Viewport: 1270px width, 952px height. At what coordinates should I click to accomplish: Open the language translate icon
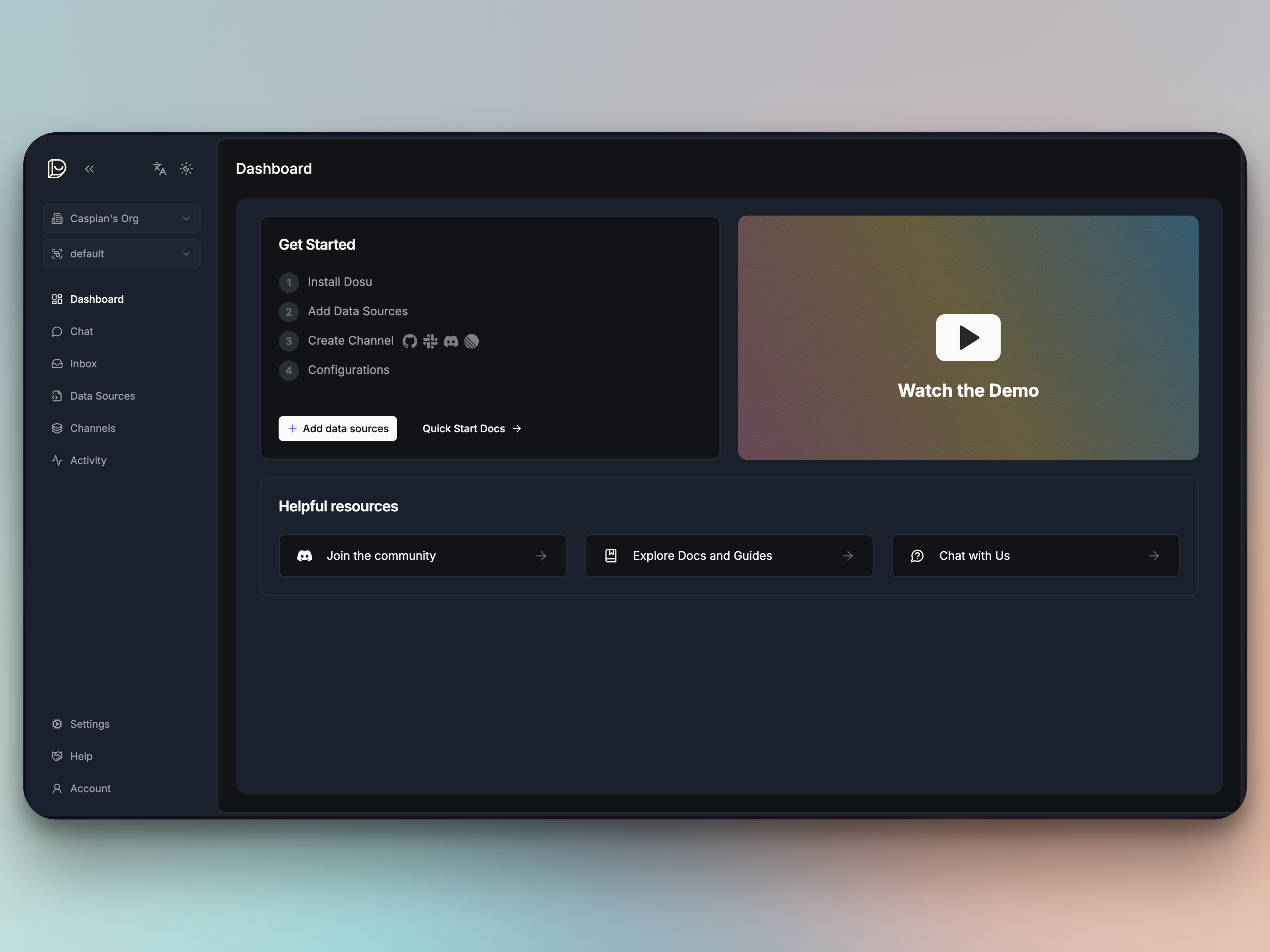click(x=160, y=169)
